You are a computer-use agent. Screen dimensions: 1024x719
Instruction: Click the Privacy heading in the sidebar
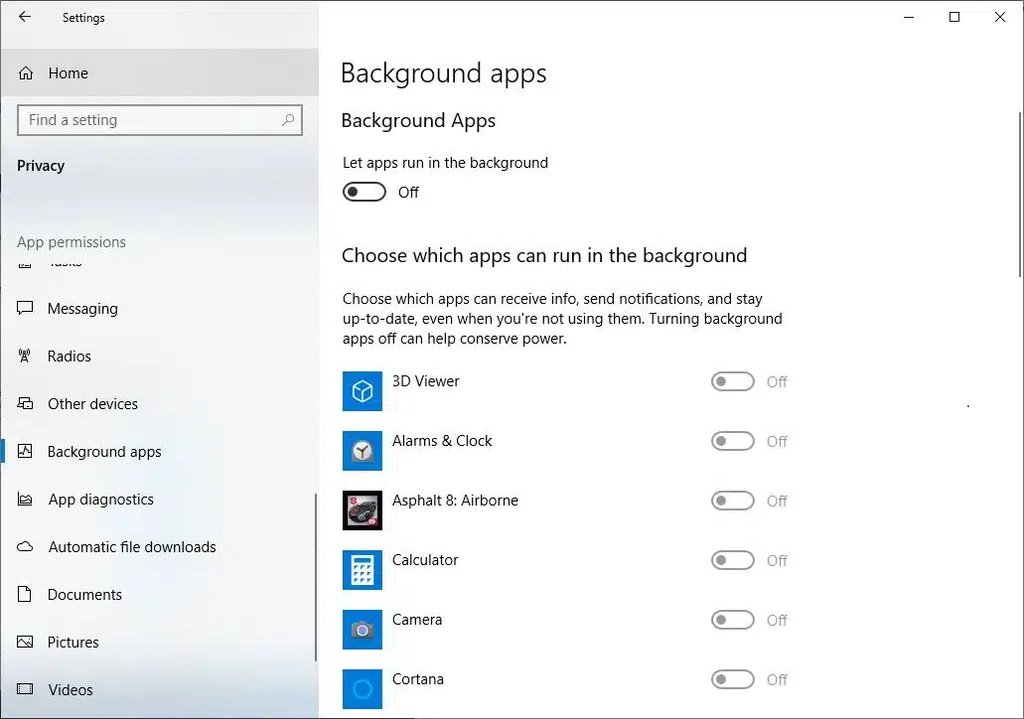pos(40,166)
